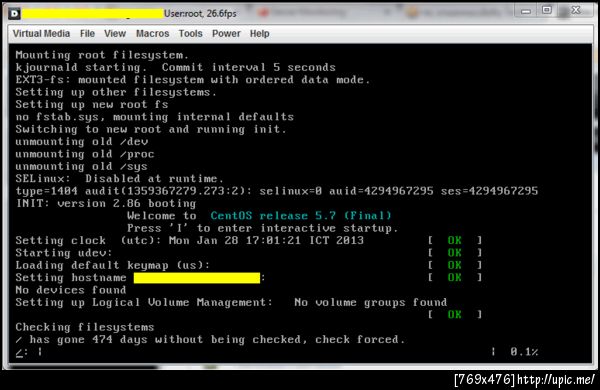Screen dimensions: 600x390
Task: Click 'unmounting old /proc' line
Action: click(x=85, y=154)
